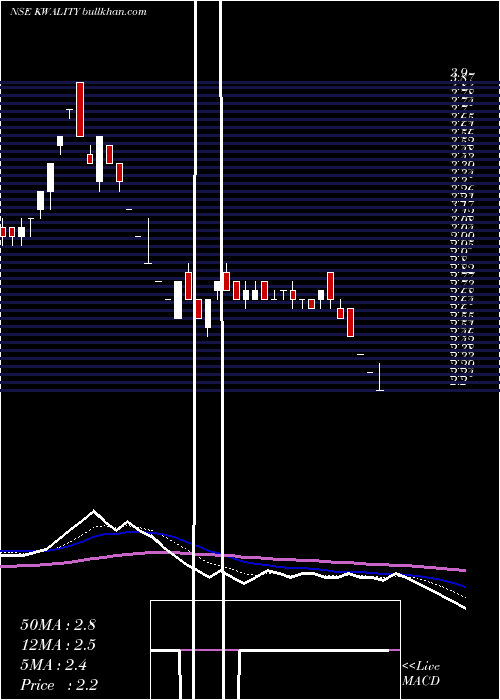Image resolution: width=500 pixels, height=700 pixels.
Task: Click the large white candlestick beside the first vertical line
Action: click(178, 300)
